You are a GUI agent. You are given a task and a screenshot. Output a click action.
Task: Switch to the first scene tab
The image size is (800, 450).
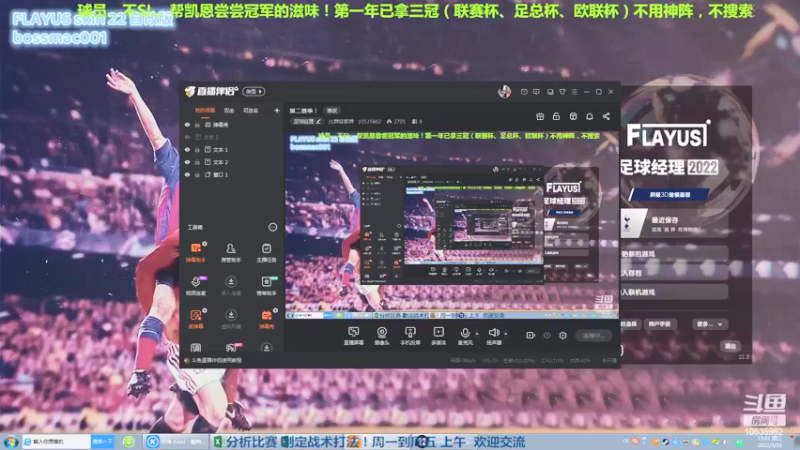(205, 110)
